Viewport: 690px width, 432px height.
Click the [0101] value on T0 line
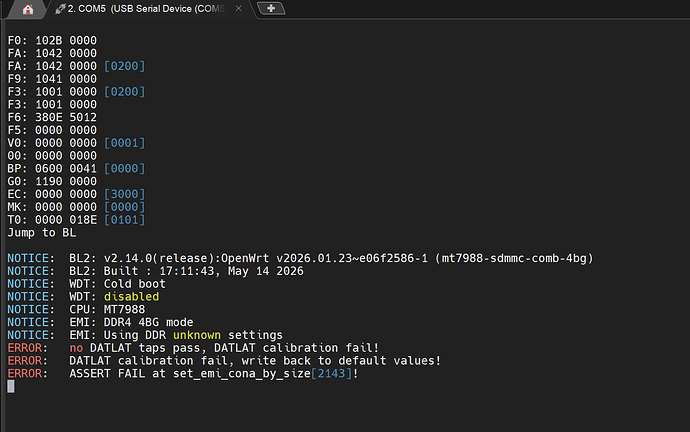coord(125,220)
